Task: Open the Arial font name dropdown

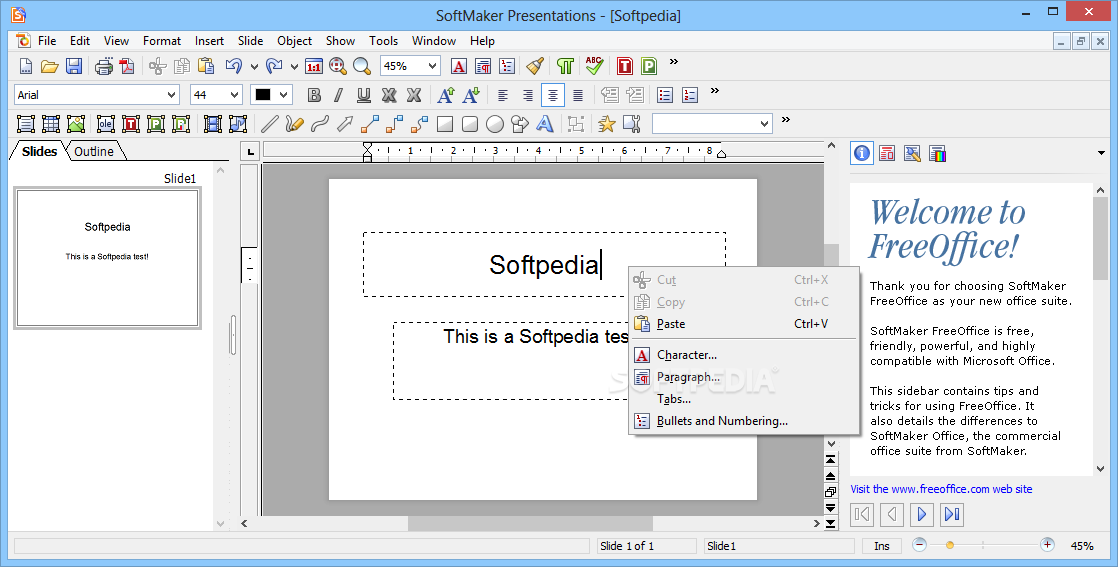Action: 171,95
